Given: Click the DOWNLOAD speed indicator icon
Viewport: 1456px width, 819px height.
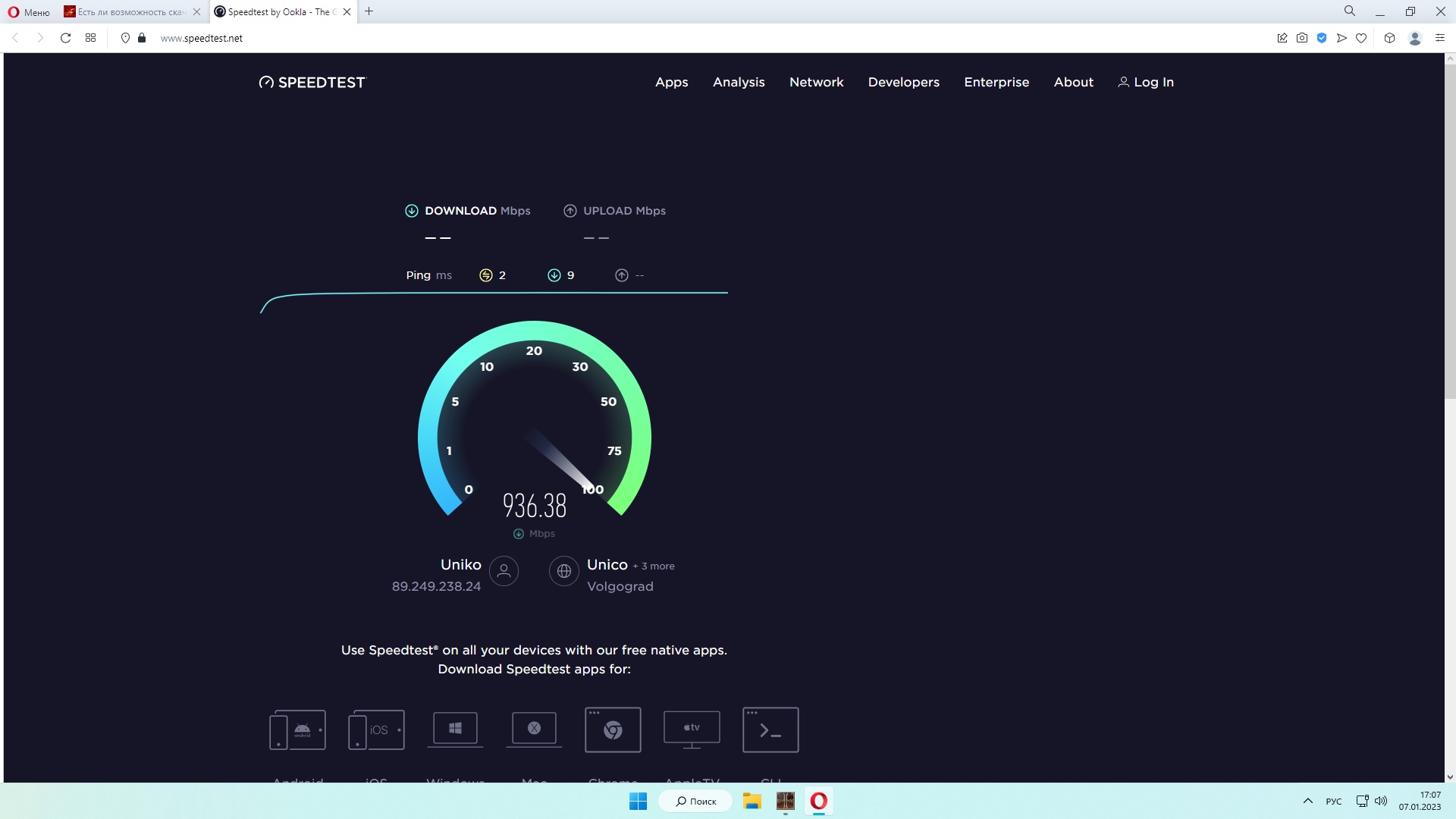Looking at the screenshot, I should point(411,210).
